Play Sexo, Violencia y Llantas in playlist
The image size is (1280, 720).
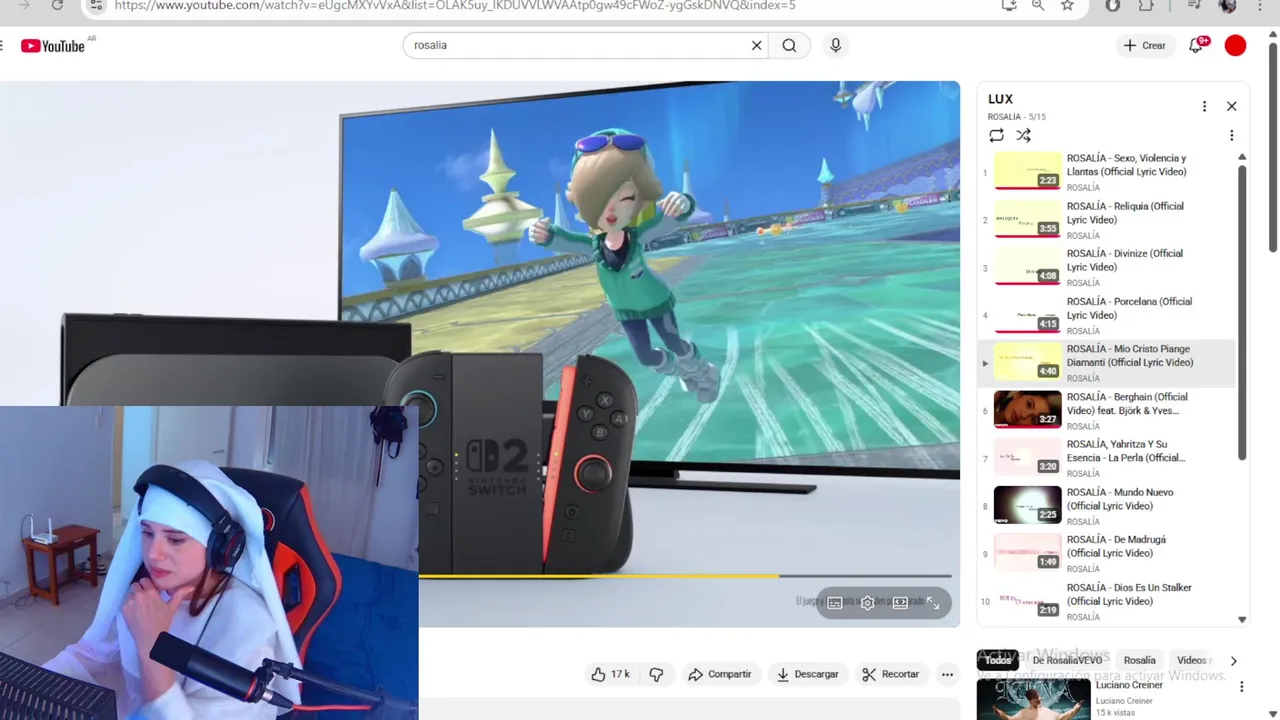1106,171
